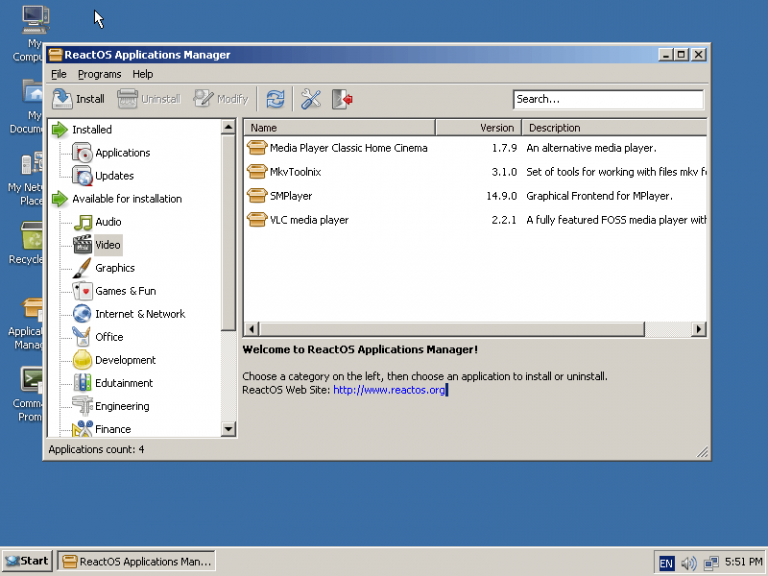Open the File menu
The image size is (768, 576).
(59, 74)
